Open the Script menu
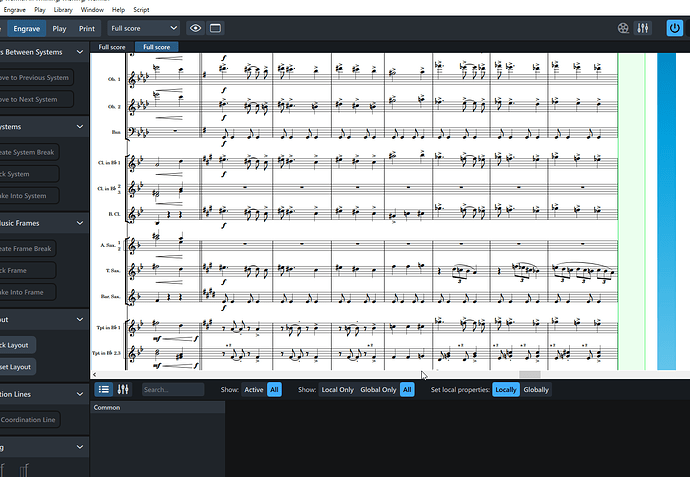690x477 pixels. pos(141,10)
